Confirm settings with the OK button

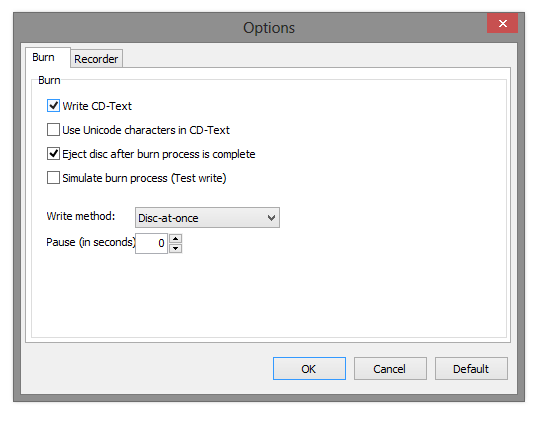coord(309,369)
